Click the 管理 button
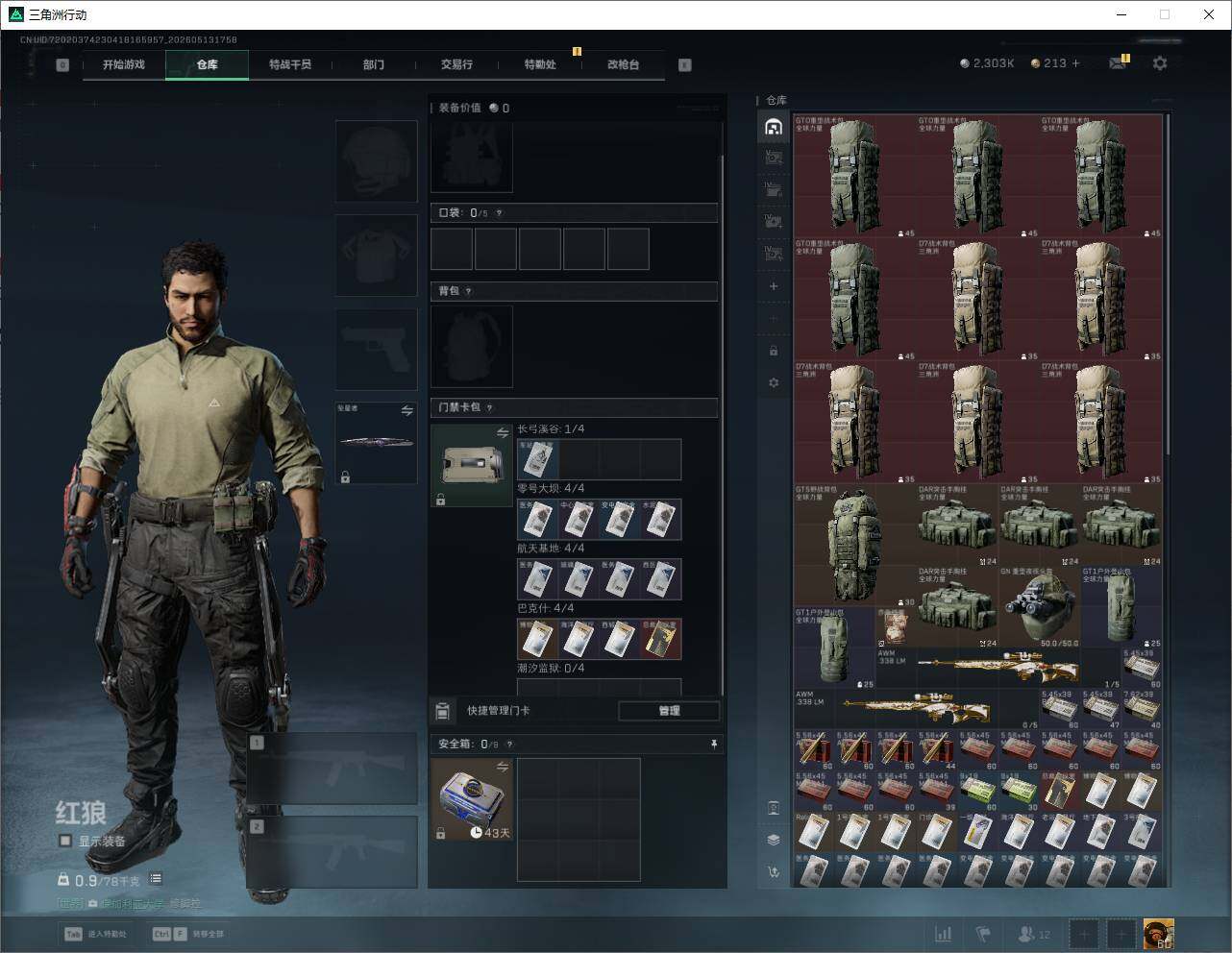 click(x=669, y=711)
